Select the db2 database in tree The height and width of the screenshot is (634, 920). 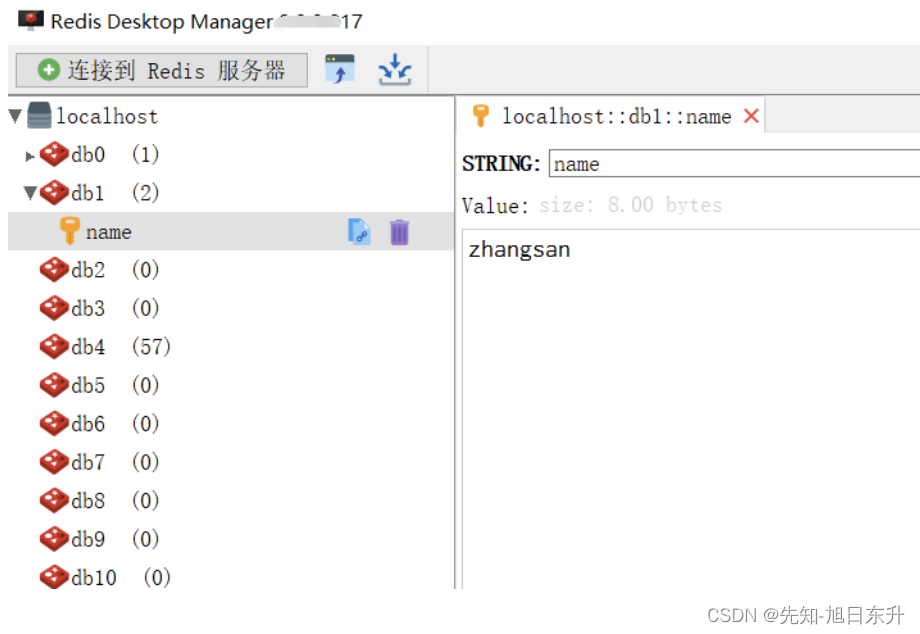tap(88, 270)
